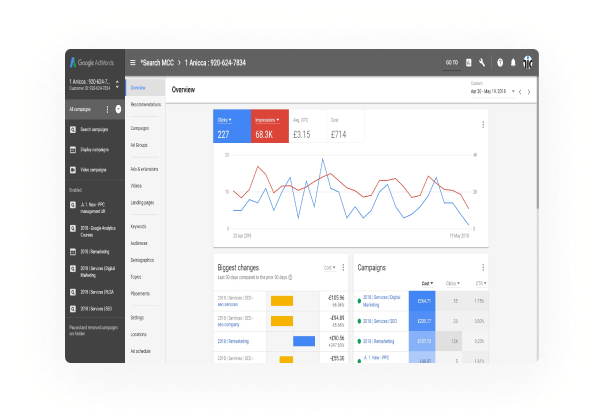Open 2018 | Remarketing link in Biggest changes
Screen dimensions: 603x410
click(233, 341)
